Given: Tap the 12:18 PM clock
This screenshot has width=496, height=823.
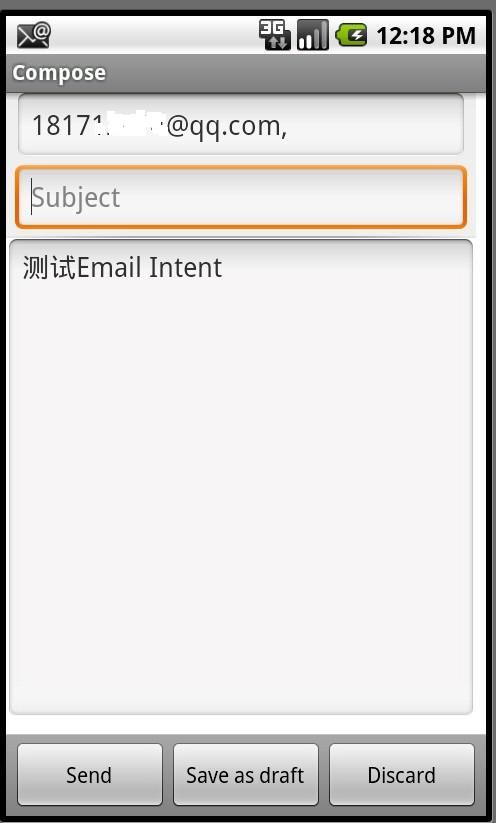Looking at the screenshot, I should pos(426,36).
